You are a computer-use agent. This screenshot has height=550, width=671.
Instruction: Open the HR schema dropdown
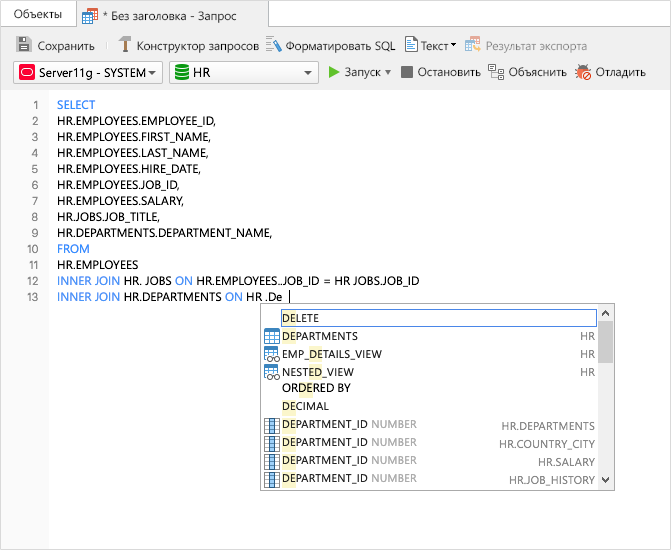click(308, 72)
